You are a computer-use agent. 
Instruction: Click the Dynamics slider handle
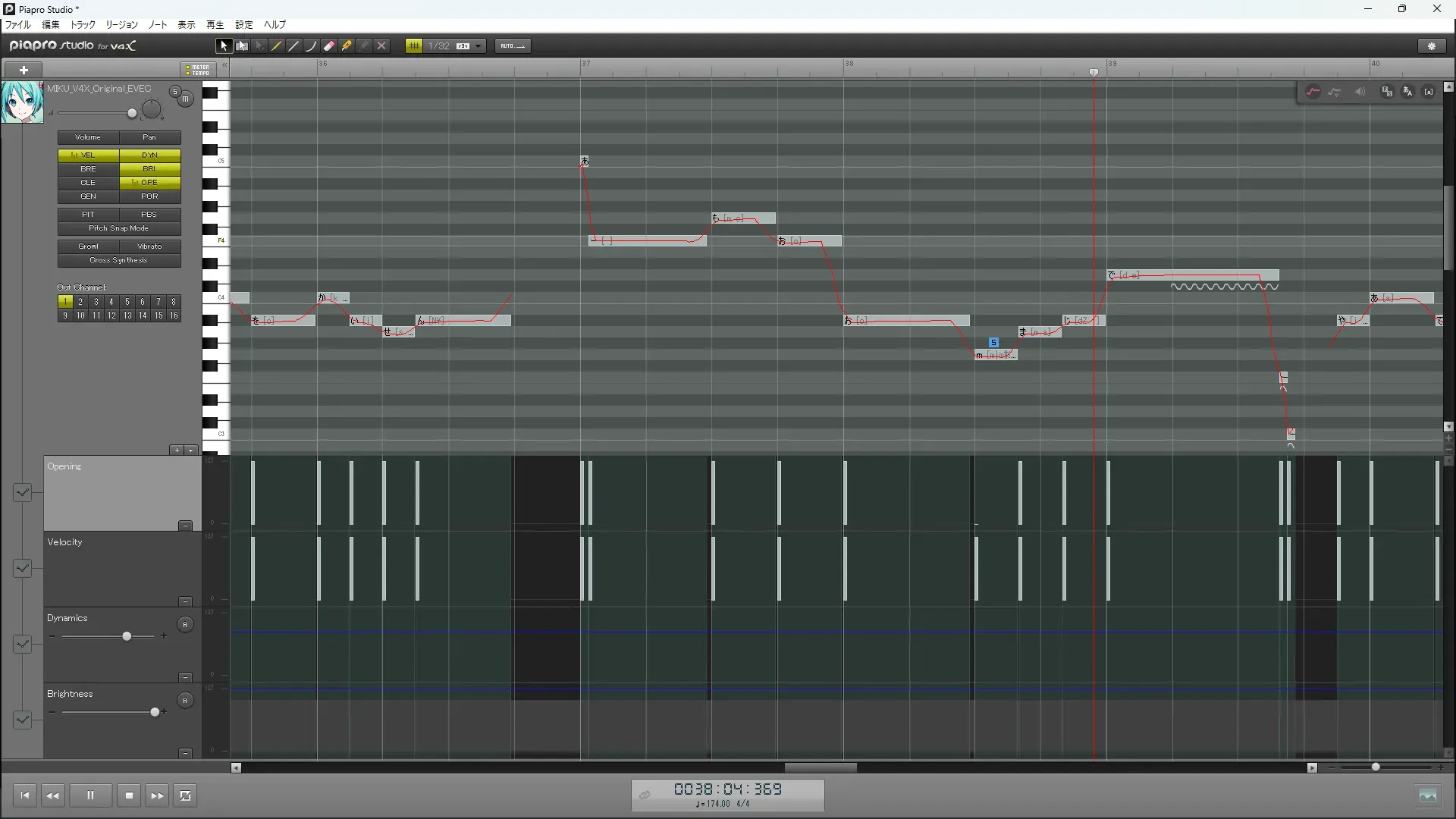pos(127,636)
